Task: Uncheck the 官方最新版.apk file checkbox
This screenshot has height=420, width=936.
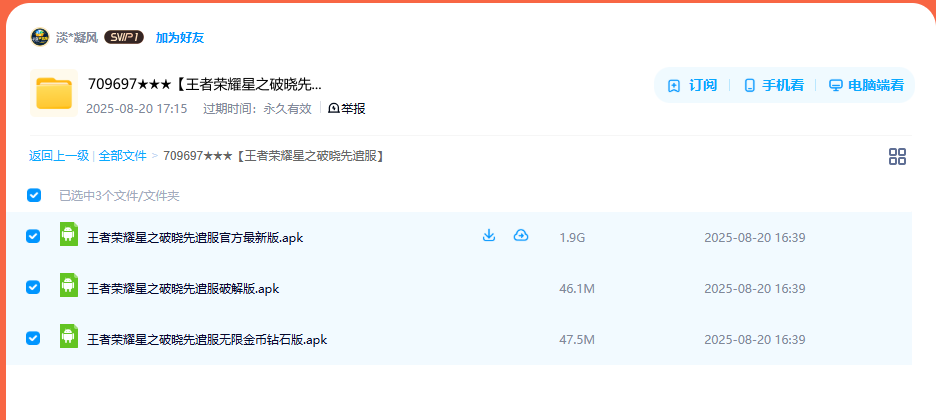Action: tap(33, 236)
